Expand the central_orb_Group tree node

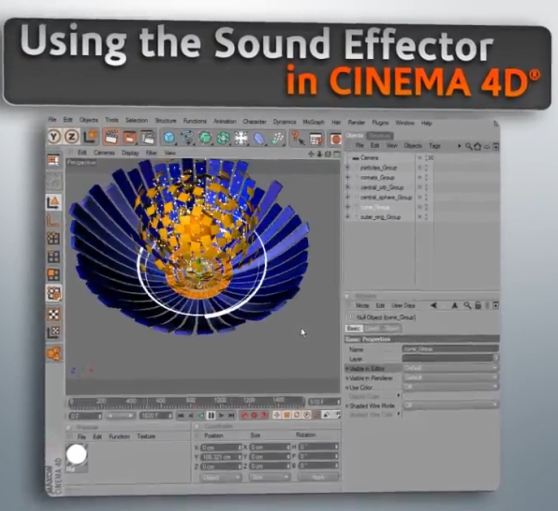tap(348, 187)
